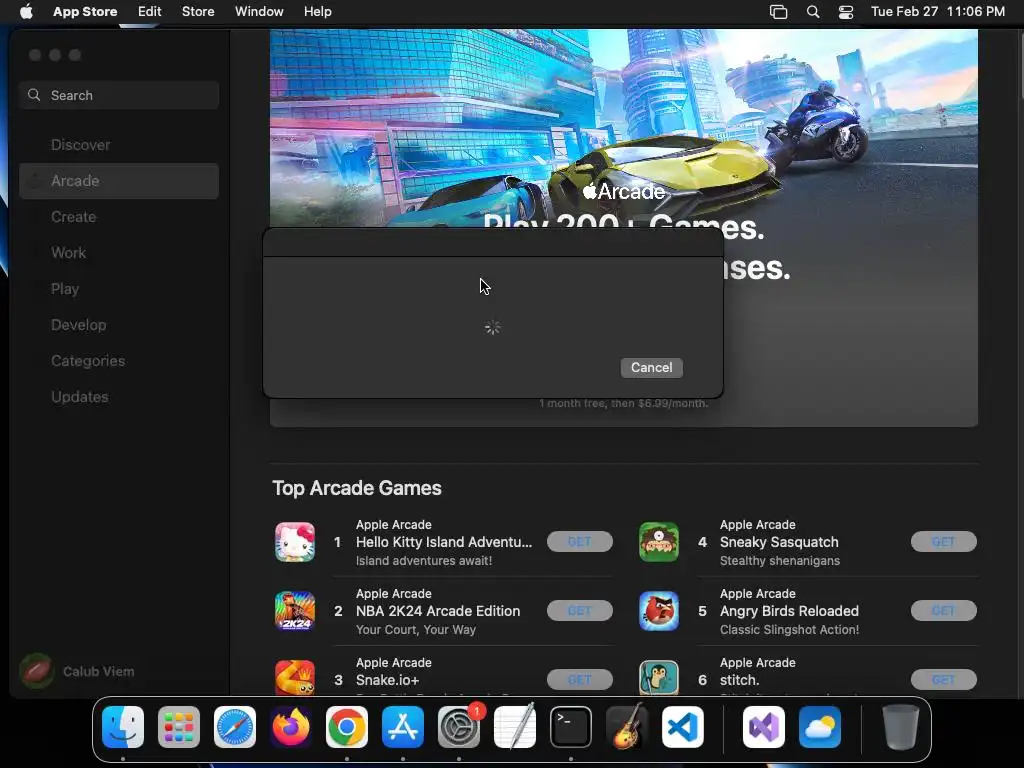Click the menu bar date and time
Viewport: 1024px width, 768px height.
coord(938,12)
